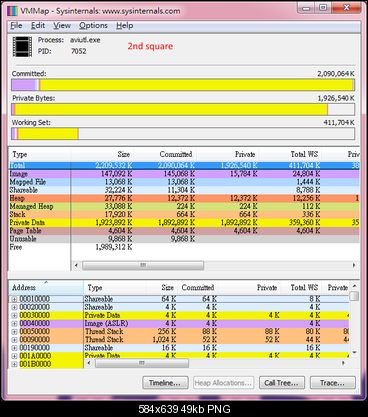The width and height of the screenshot is (368, 417).
Task: Select the Unusable type row
Action: 184,239
